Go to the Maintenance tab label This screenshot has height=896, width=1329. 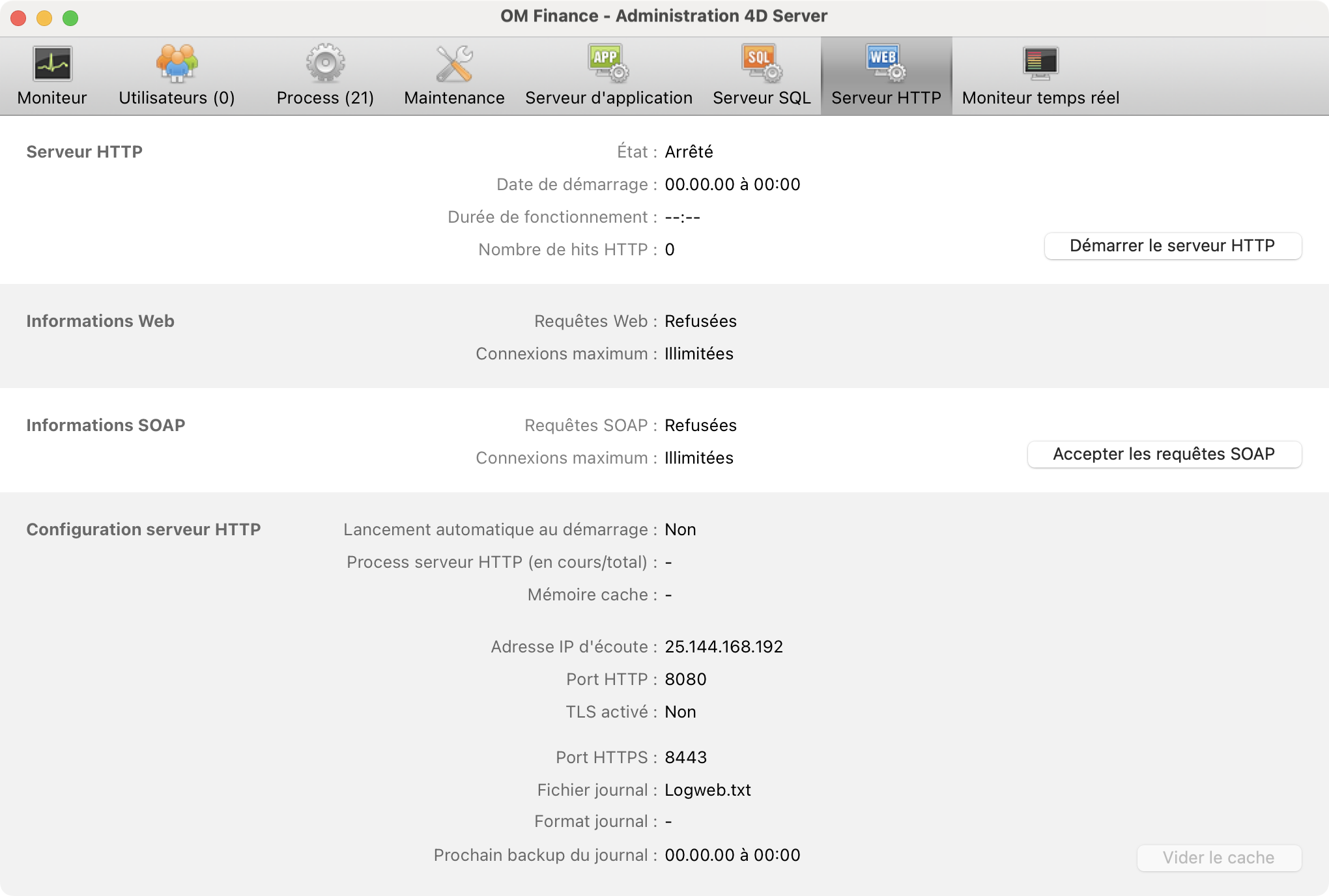pos(454,98)
